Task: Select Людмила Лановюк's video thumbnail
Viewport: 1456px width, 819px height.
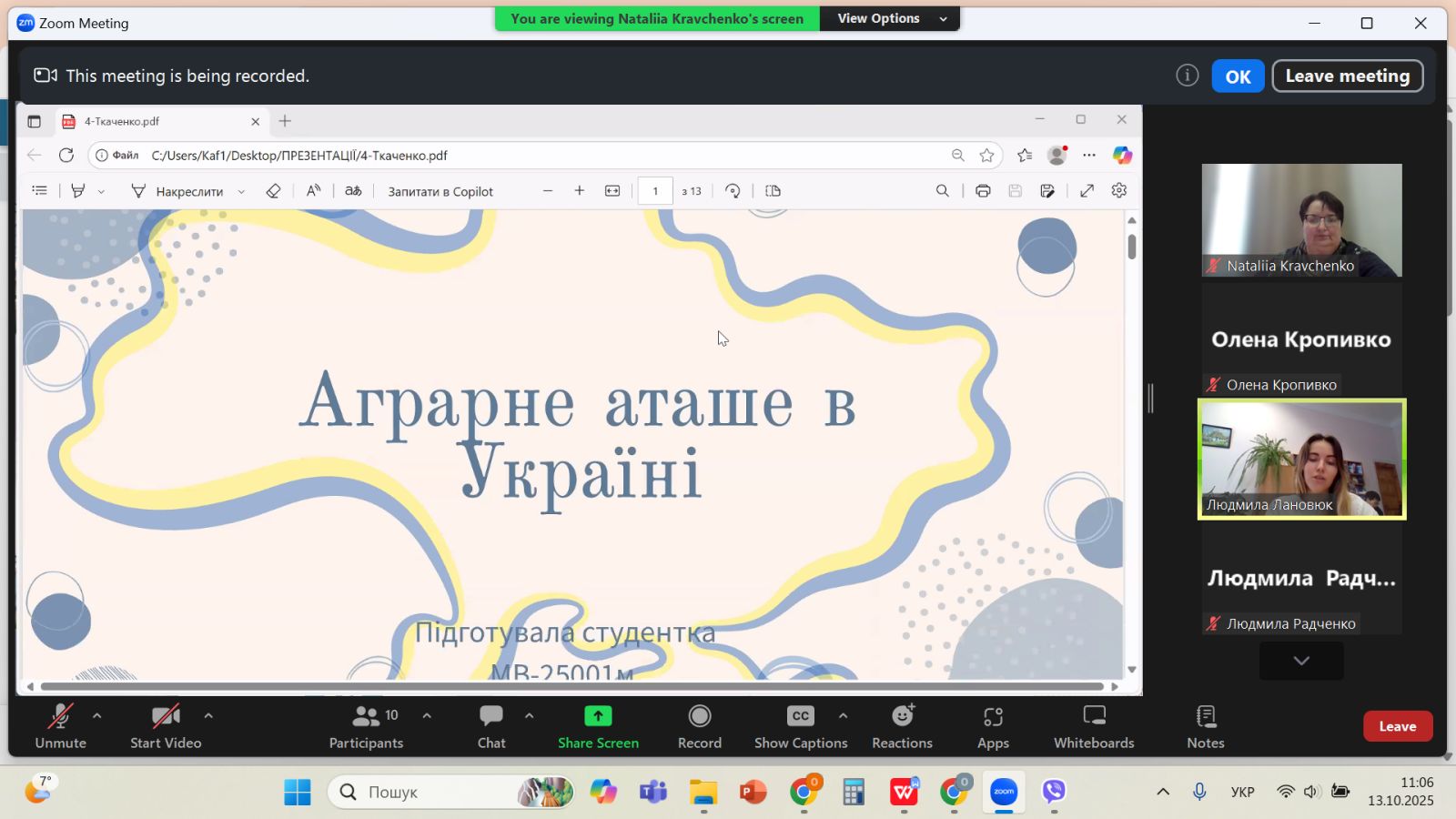Action: 1301,460
